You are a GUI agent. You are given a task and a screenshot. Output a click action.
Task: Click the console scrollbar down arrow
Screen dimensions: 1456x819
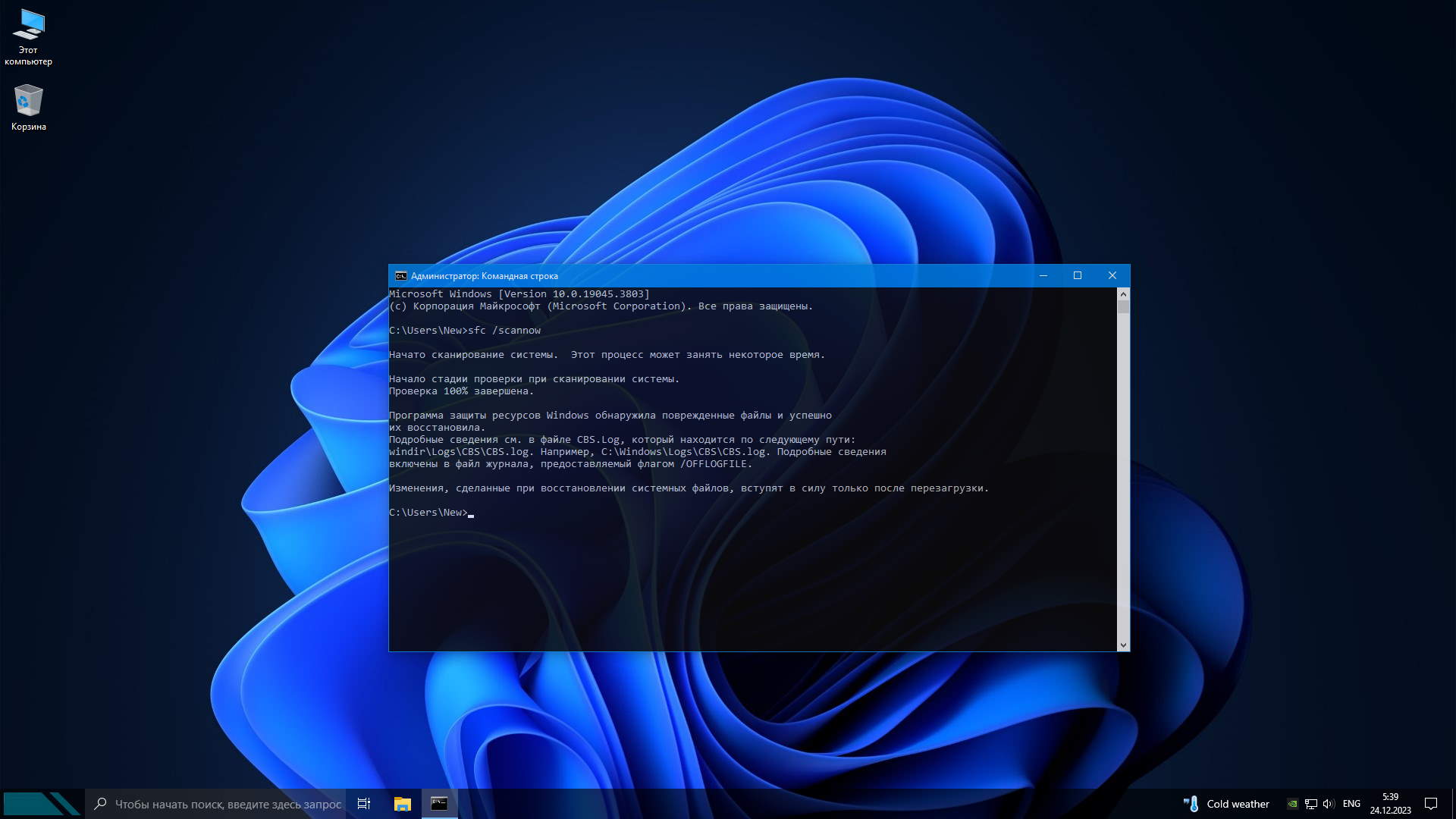(1123, 645)
